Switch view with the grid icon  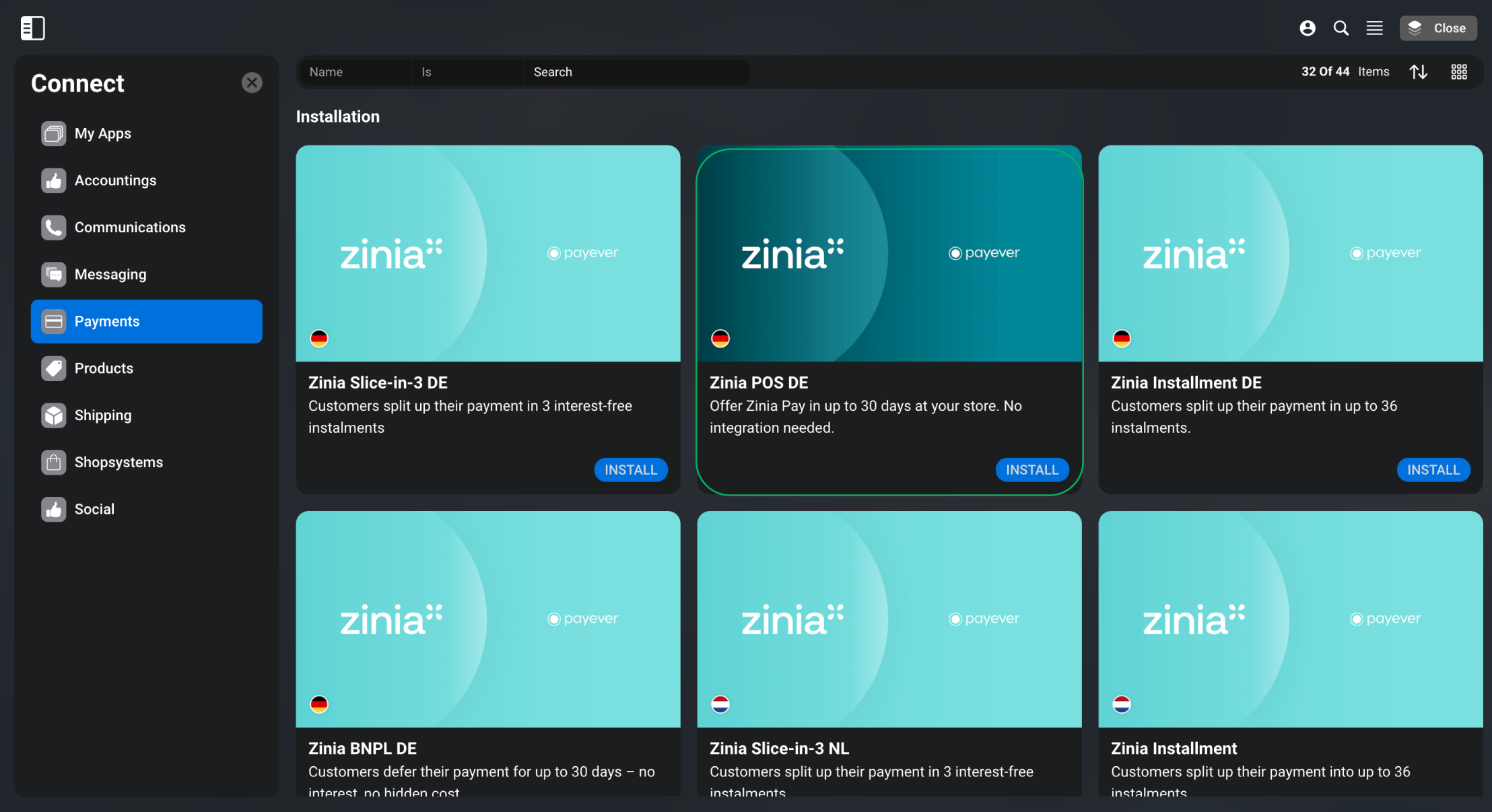1459,72
